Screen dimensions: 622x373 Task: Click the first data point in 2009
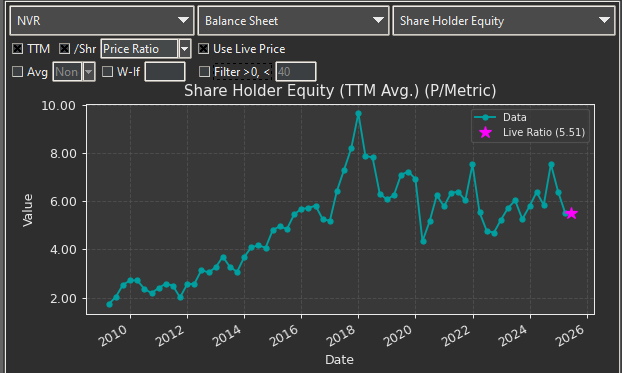coord(109,304)
